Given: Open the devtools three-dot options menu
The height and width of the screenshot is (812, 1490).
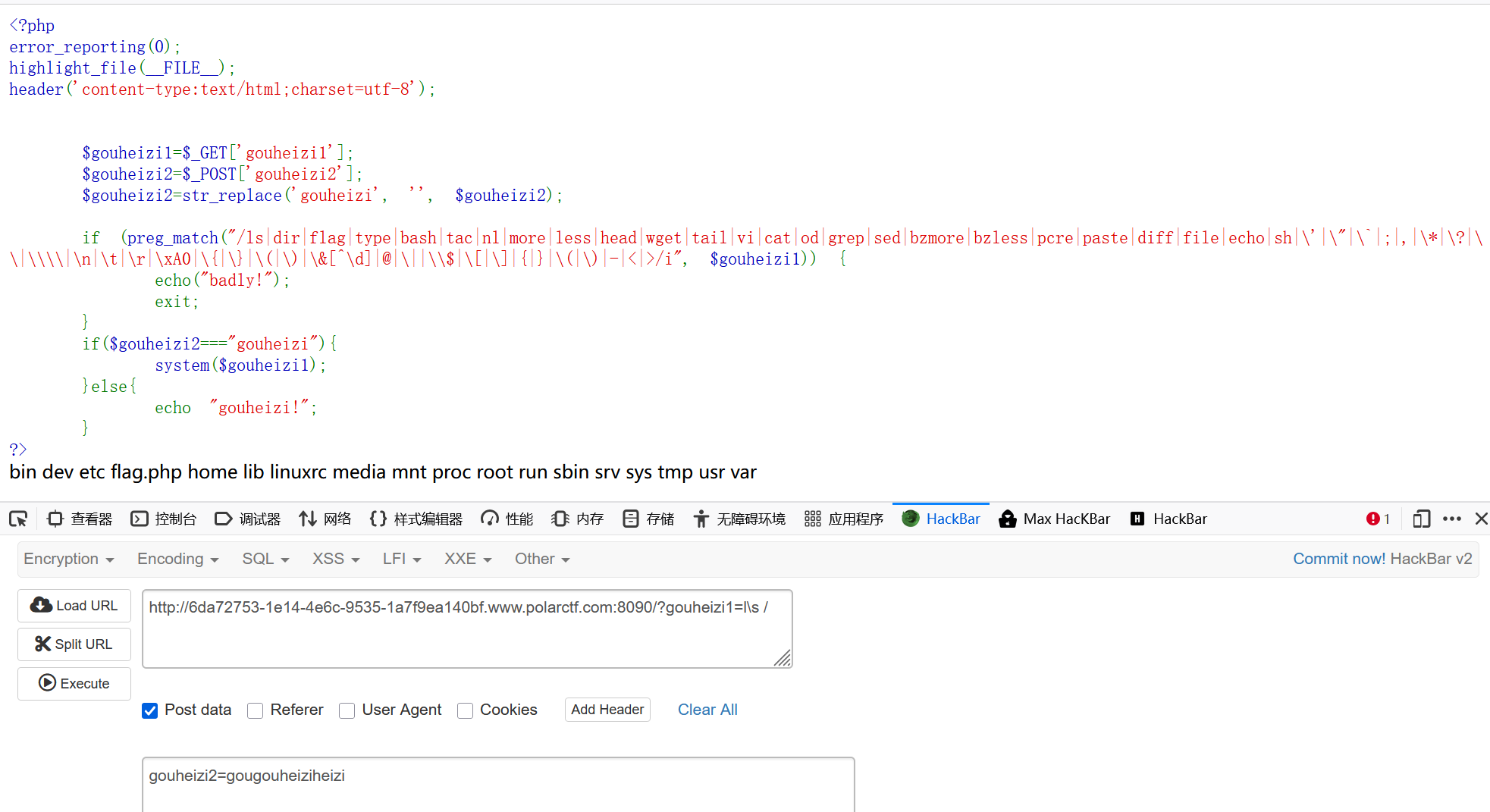Looking at the screenshot, I should (1452, 519).
